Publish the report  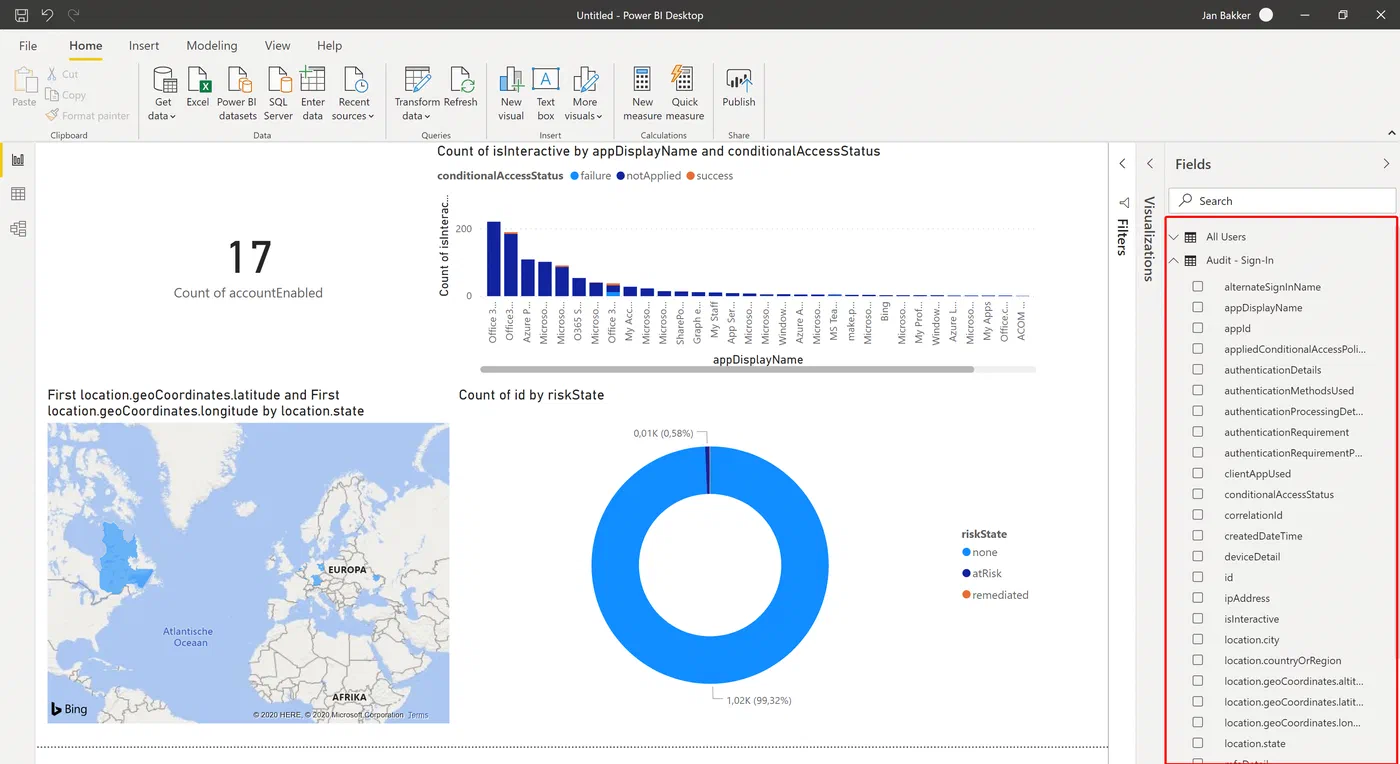tap(739, 88)
